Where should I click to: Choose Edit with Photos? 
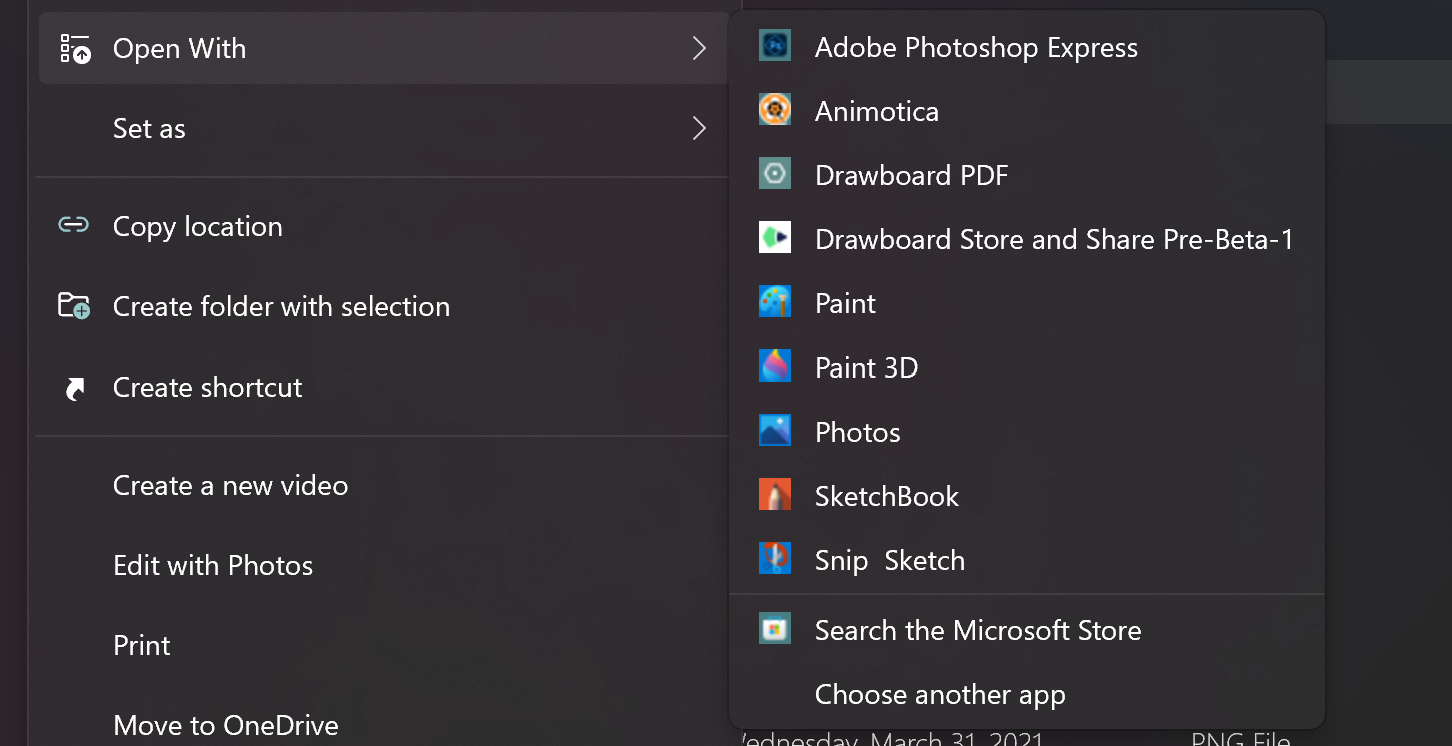point(384,565)
